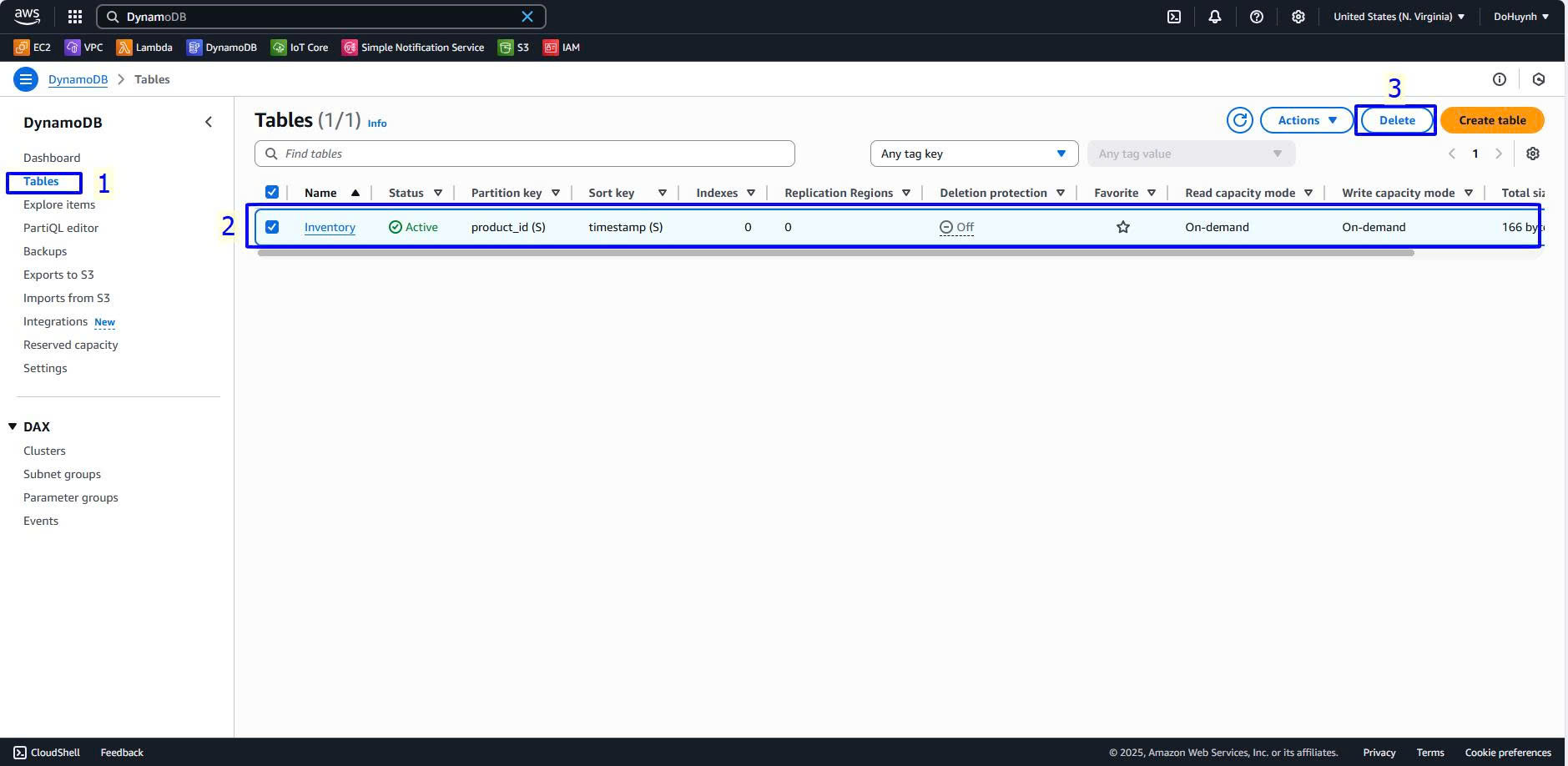The height and width of the screenshot is (766, 1568).
Task: Click the Create table button
Action: 1491,120
